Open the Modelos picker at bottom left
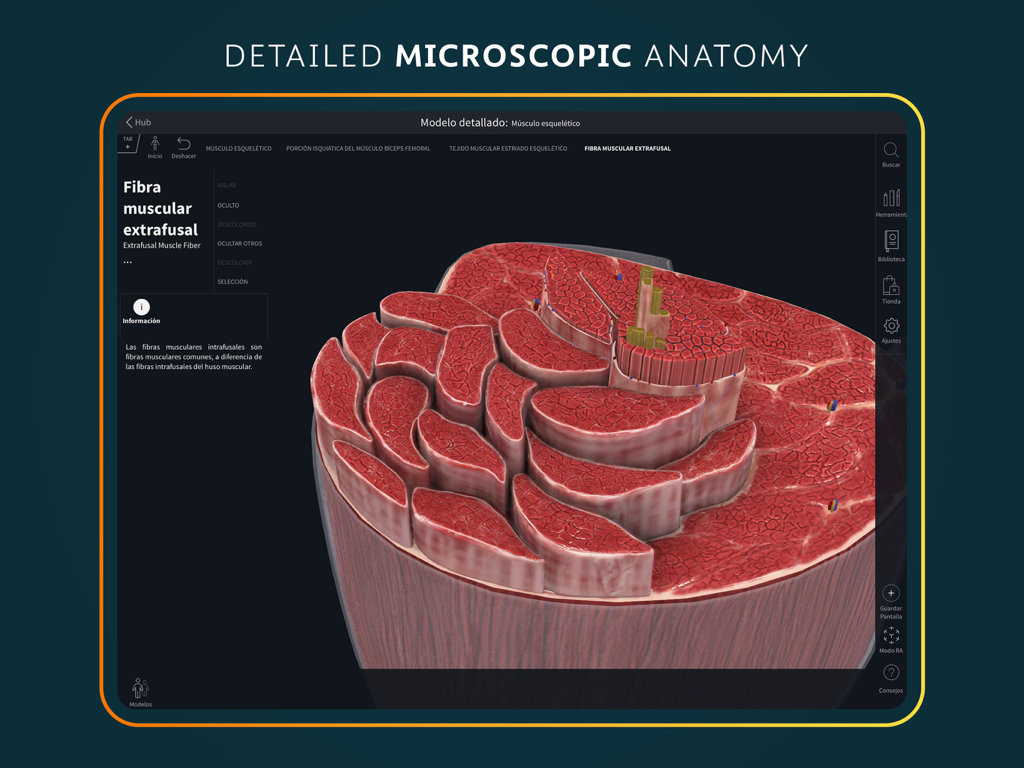 pos(140,690)
